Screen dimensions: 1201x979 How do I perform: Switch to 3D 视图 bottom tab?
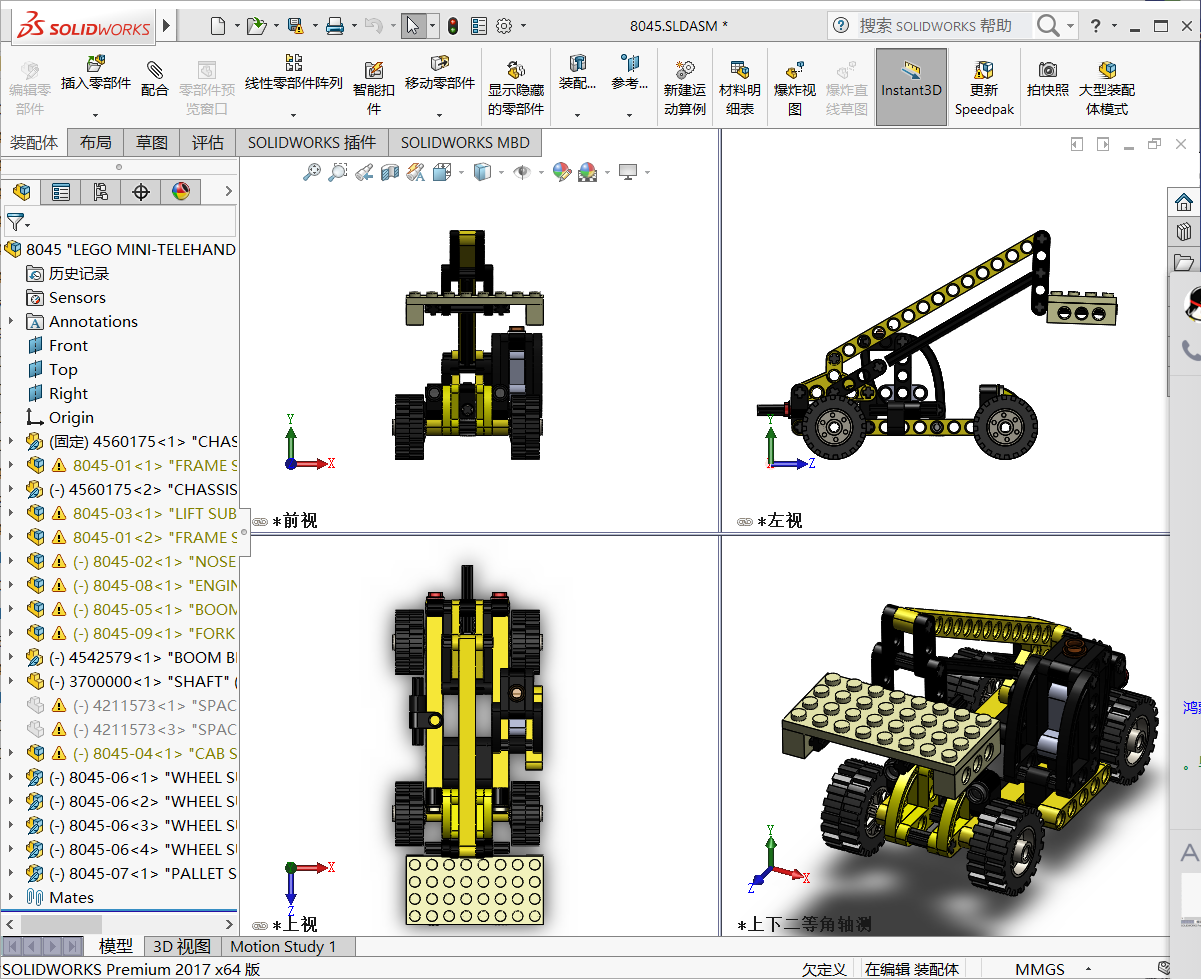click(x=181, y=946)
